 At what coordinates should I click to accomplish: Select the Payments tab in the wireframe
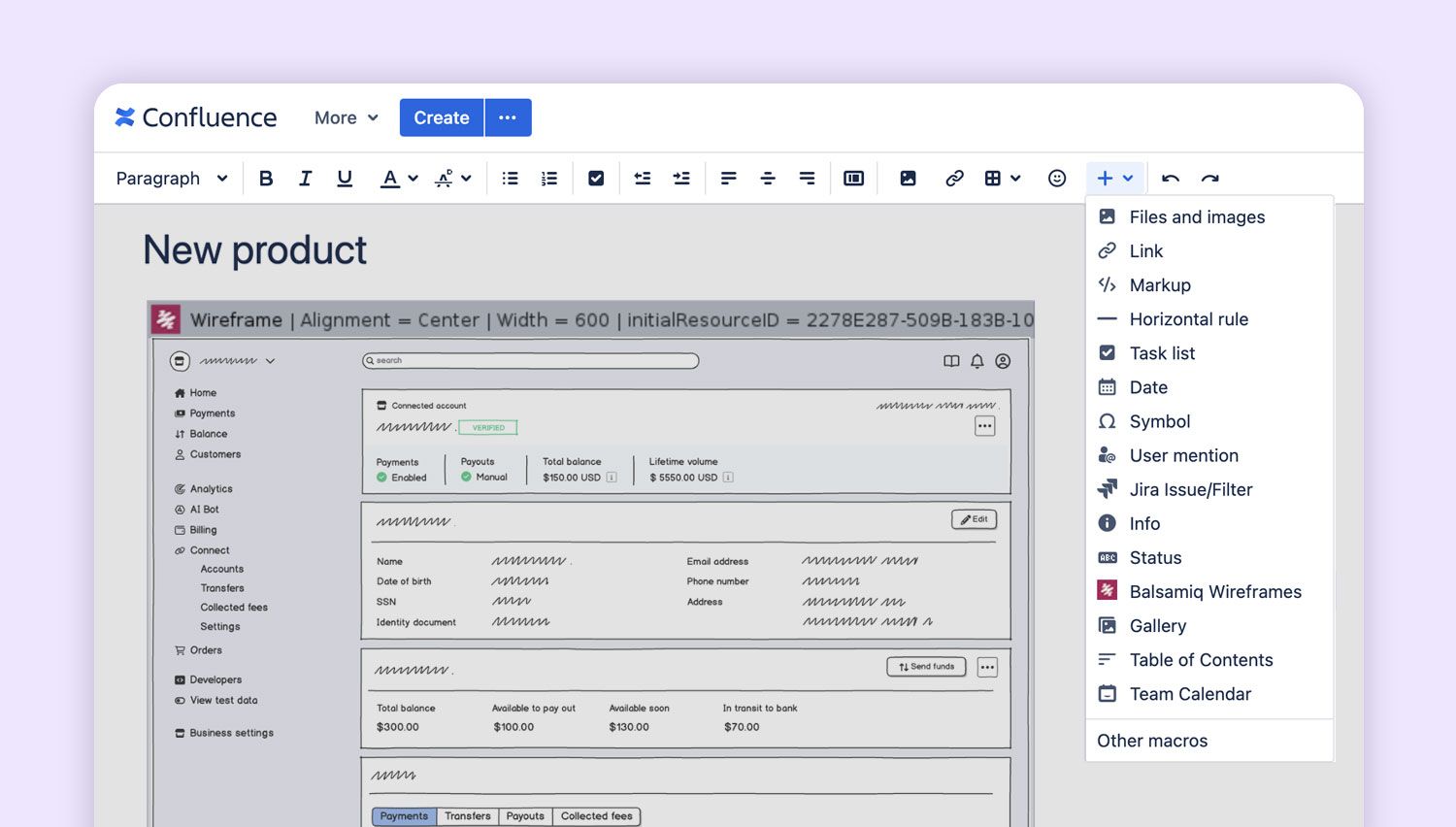[404, 816]
